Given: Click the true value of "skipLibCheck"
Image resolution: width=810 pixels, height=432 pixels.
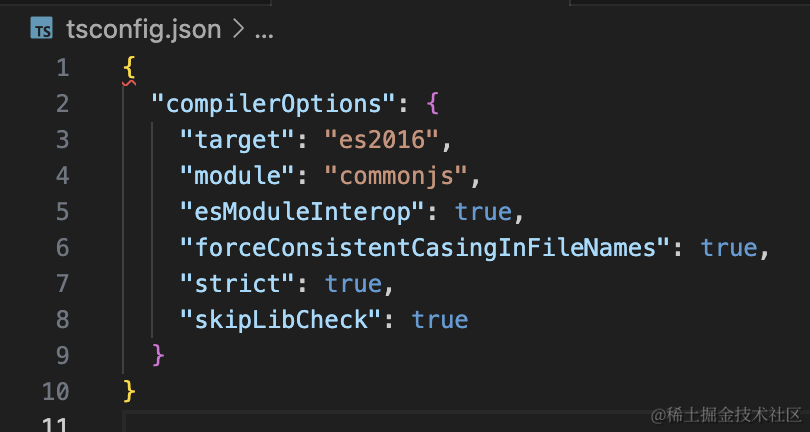Looking at the screenshot, I should 440,319.
